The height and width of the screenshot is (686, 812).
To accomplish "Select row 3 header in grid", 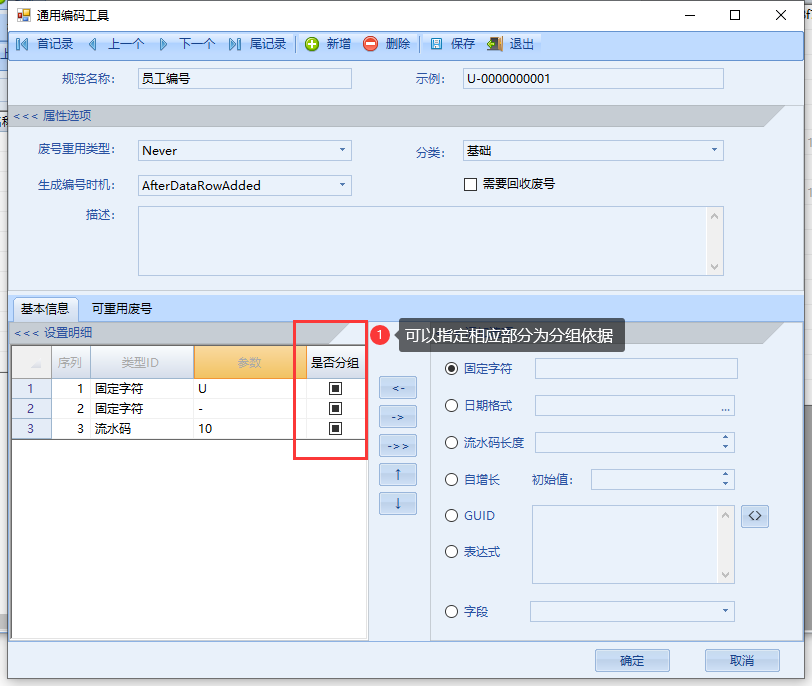I will pyautogui.click(x=31, y=429).
